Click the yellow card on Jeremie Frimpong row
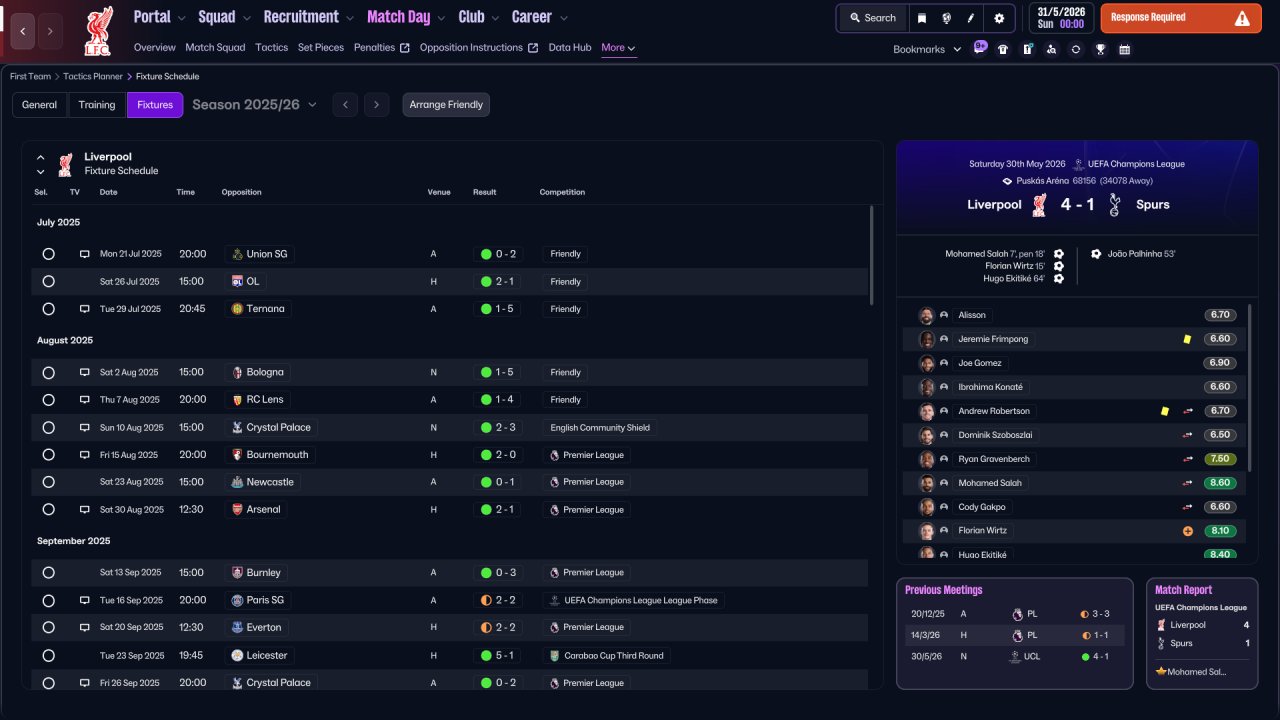 click(1187, 339)
